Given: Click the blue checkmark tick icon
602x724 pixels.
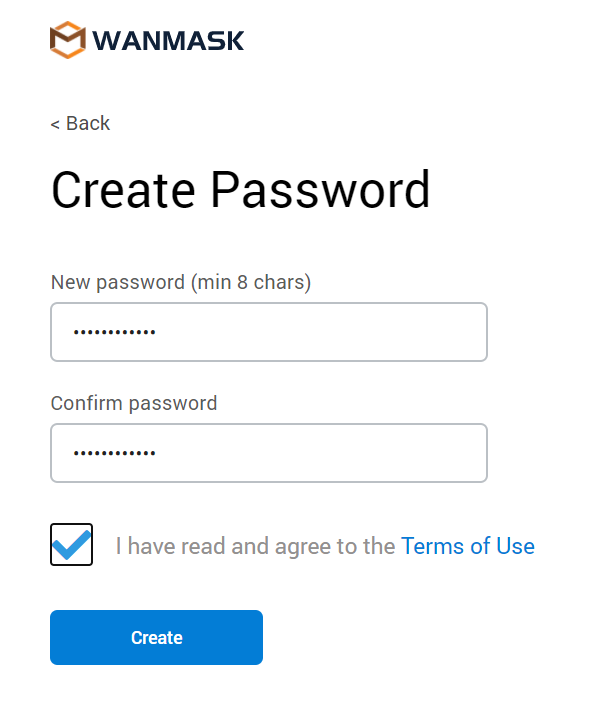Looking at the screenshot, I should (72, 544).
